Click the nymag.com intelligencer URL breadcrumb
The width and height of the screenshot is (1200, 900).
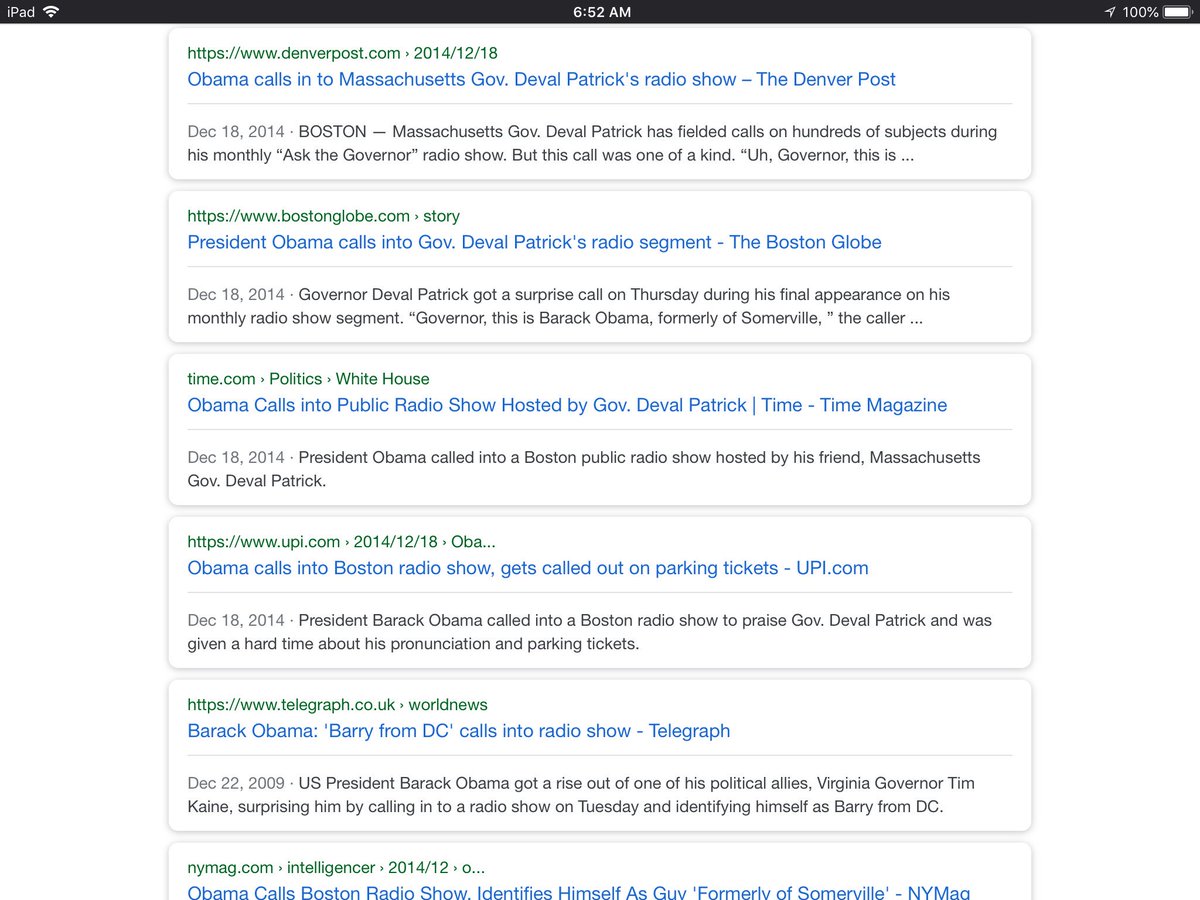pos(337,868)
